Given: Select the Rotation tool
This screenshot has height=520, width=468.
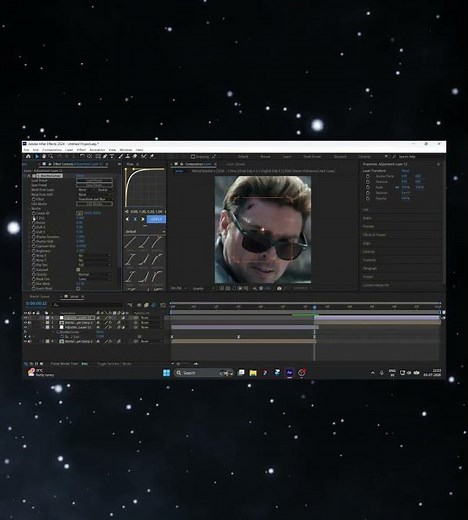Looking at the screenshot, I should [x=82, y=156].
